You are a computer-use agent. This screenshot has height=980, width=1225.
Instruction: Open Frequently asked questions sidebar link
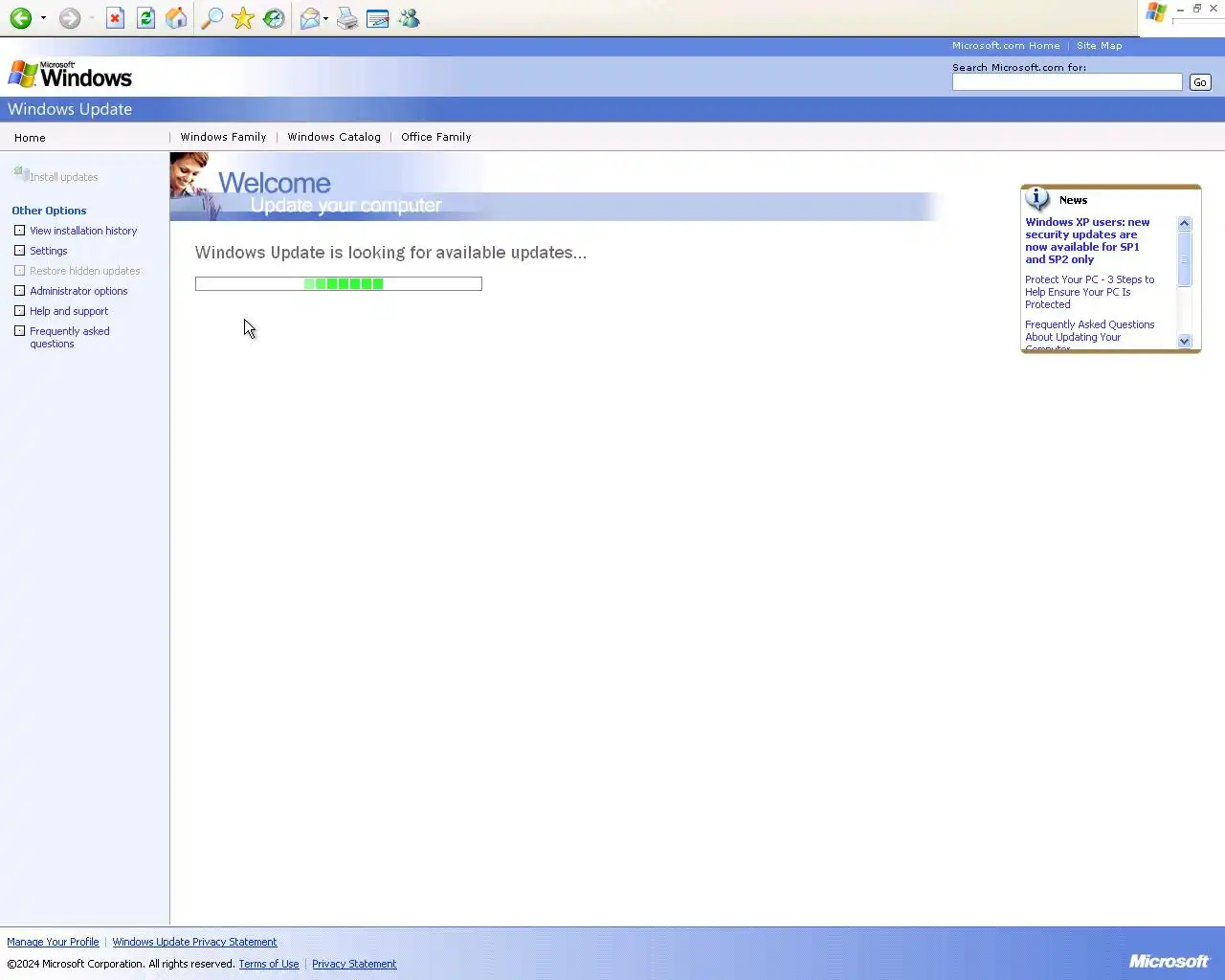click(x=70, y=337)
